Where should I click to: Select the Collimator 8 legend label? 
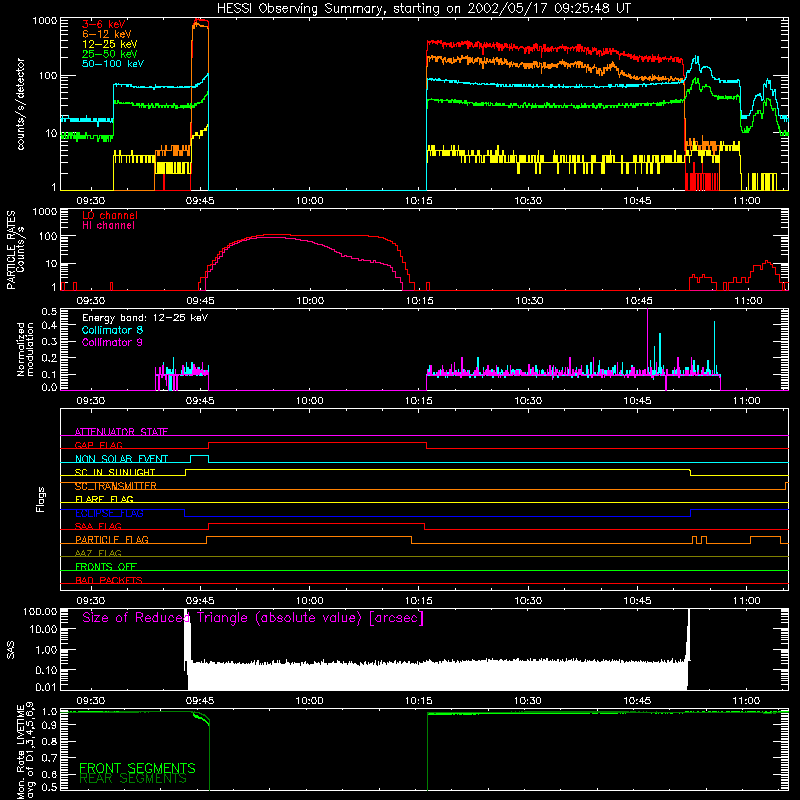[112, 330]
